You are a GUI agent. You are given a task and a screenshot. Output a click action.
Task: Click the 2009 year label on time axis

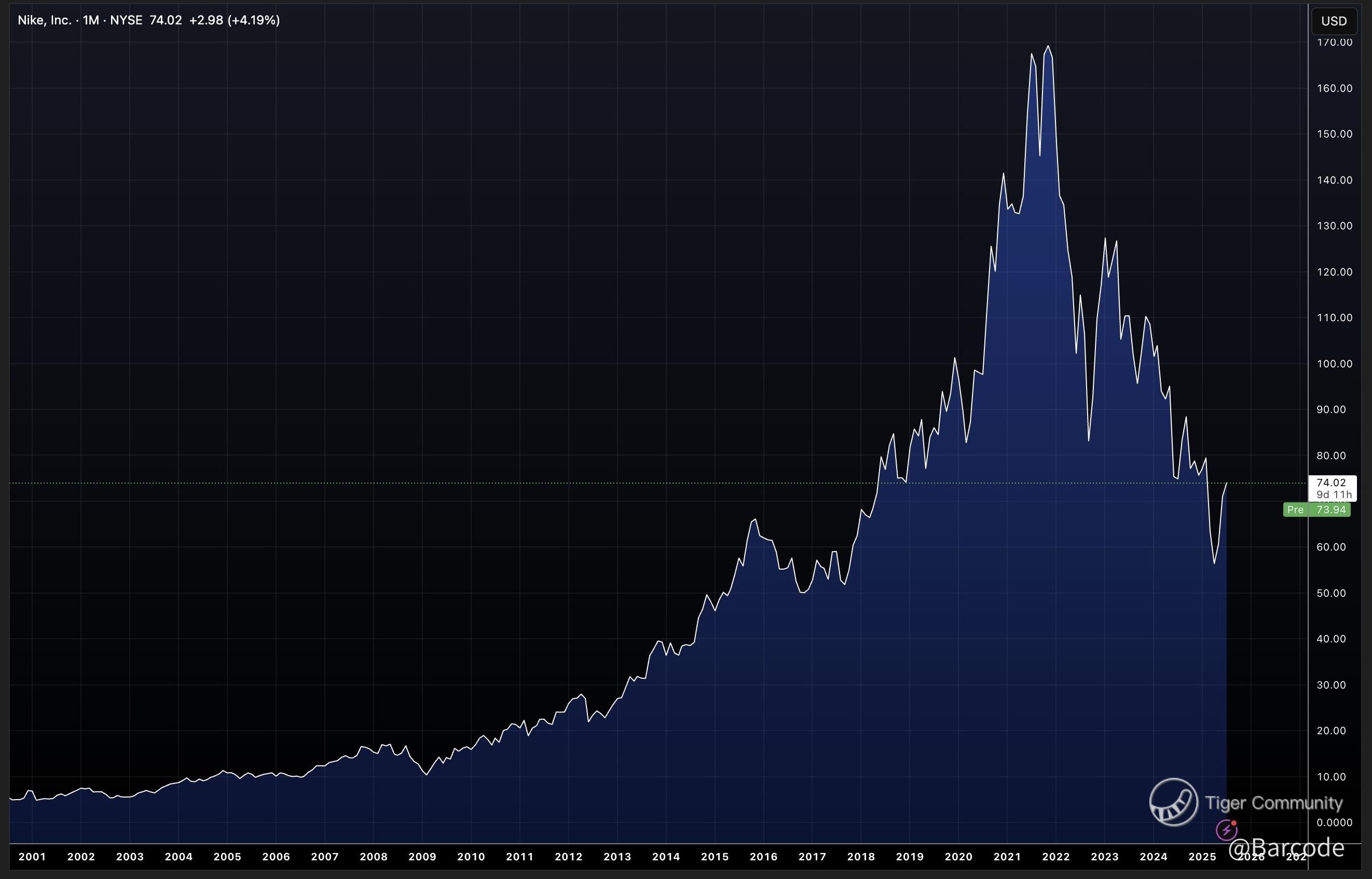(422, 857)
